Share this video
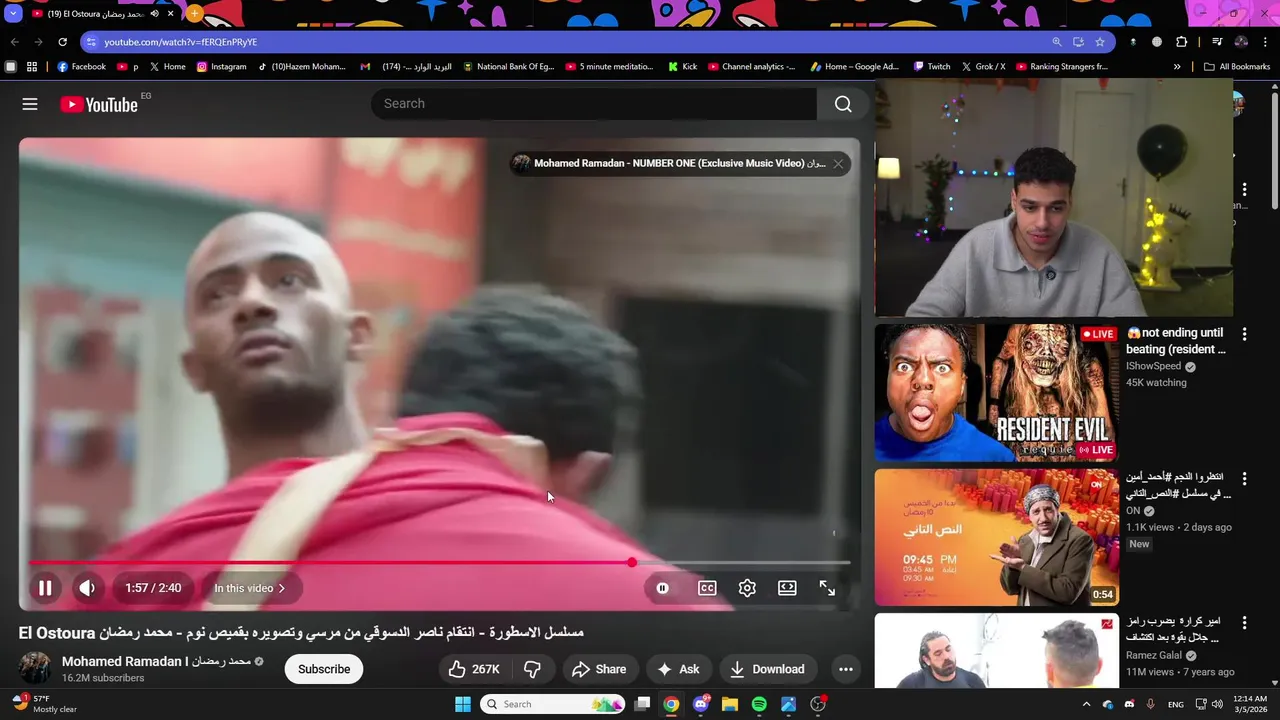The height and width of the screenshot is (720, 1280). tap(599, 669)
